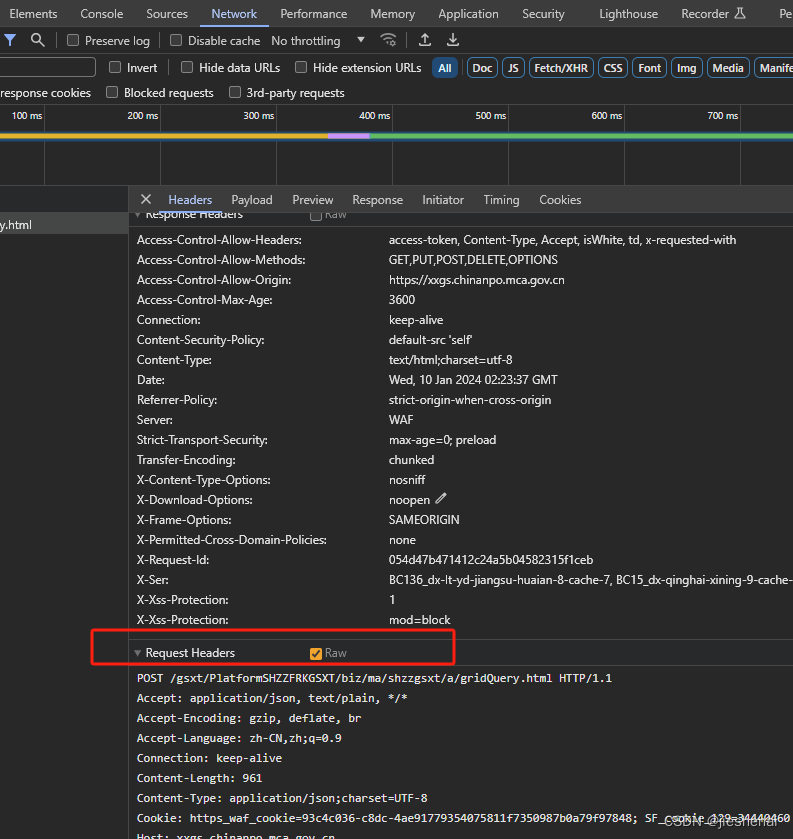Enable 3rd-party requests checkbox
793x839 pixels.
[235, 93]
